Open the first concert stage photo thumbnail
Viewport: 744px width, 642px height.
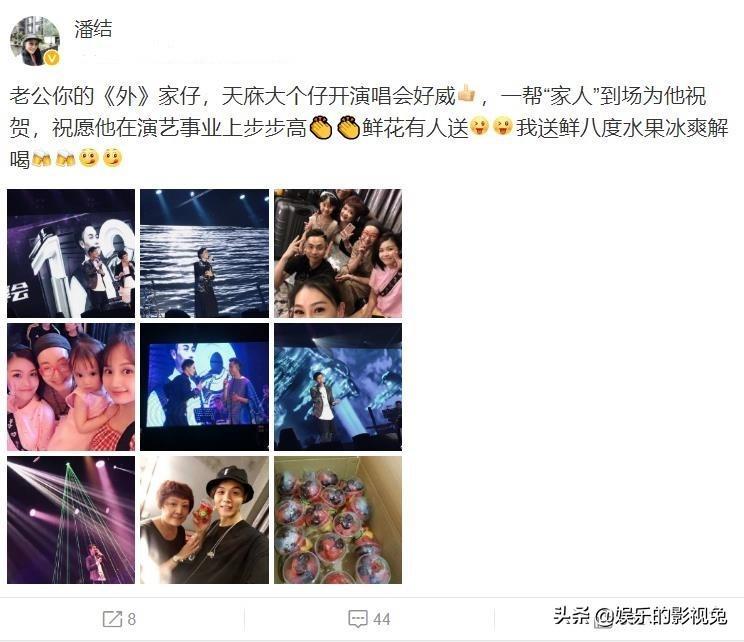[x=71, y=253]
